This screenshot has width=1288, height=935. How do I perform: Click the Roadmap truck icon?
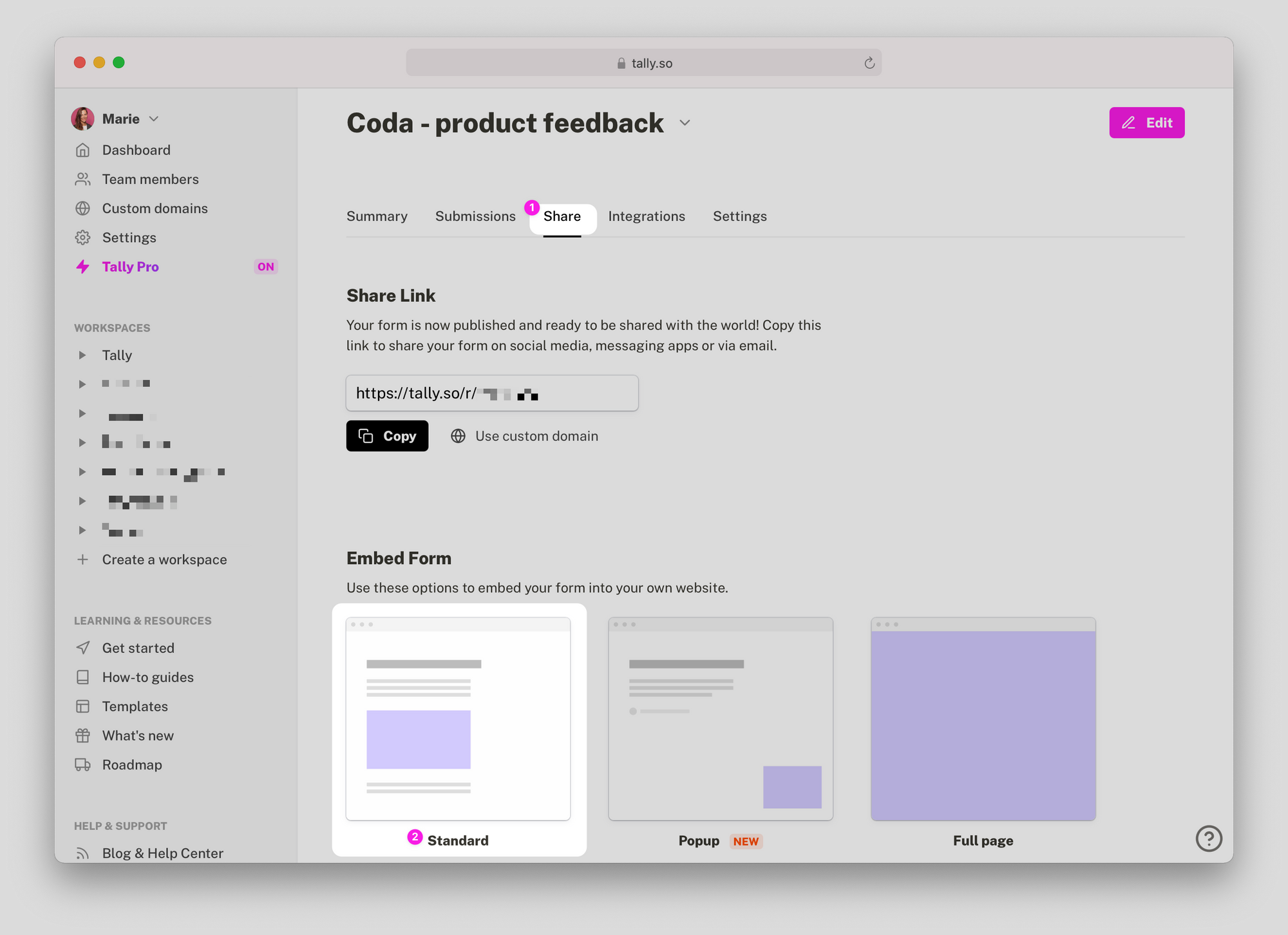(82, 765)
